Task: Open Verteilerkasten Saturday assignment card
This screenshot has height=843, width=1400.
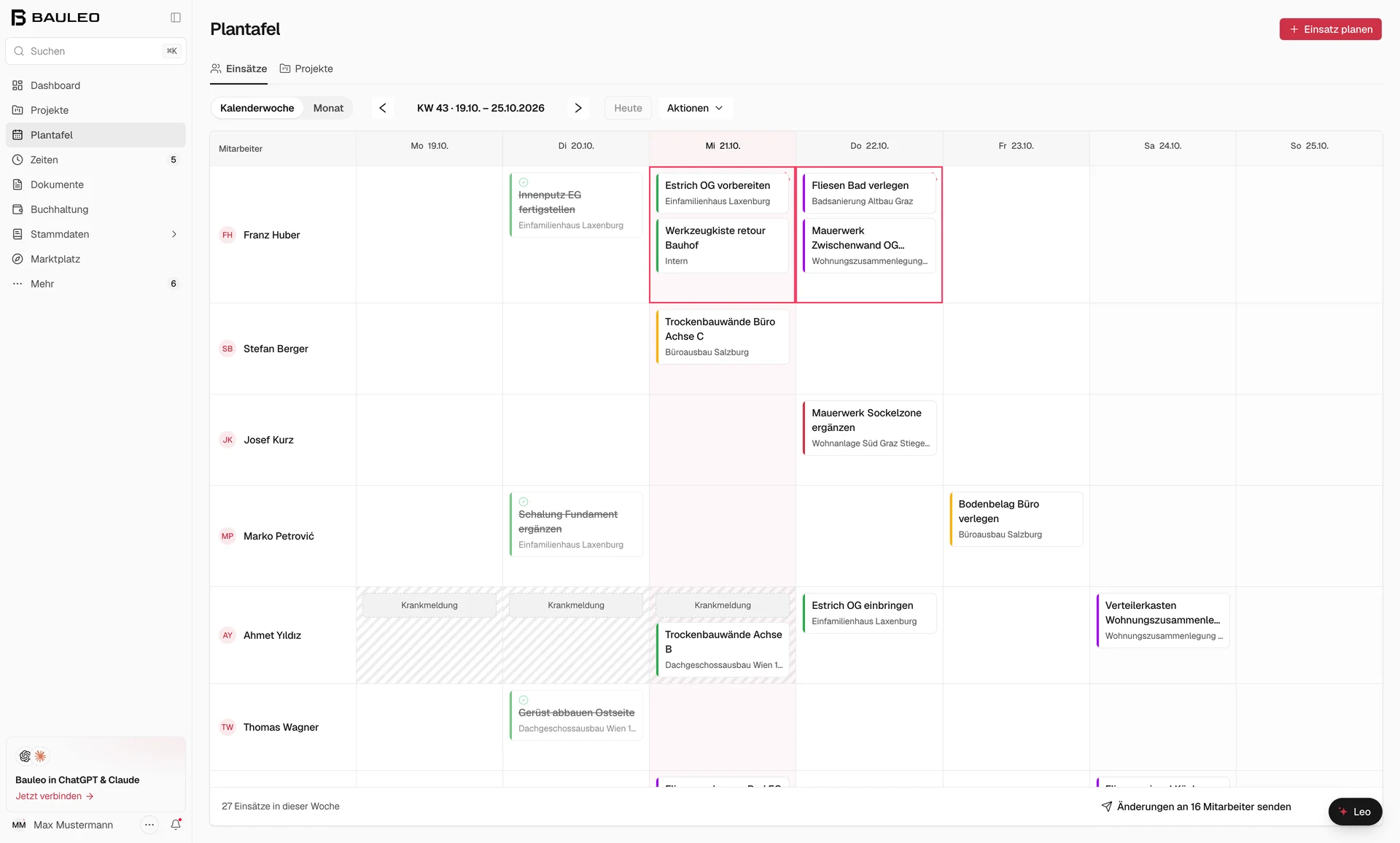Action: pyautogui.click(x=1162, y=620)
